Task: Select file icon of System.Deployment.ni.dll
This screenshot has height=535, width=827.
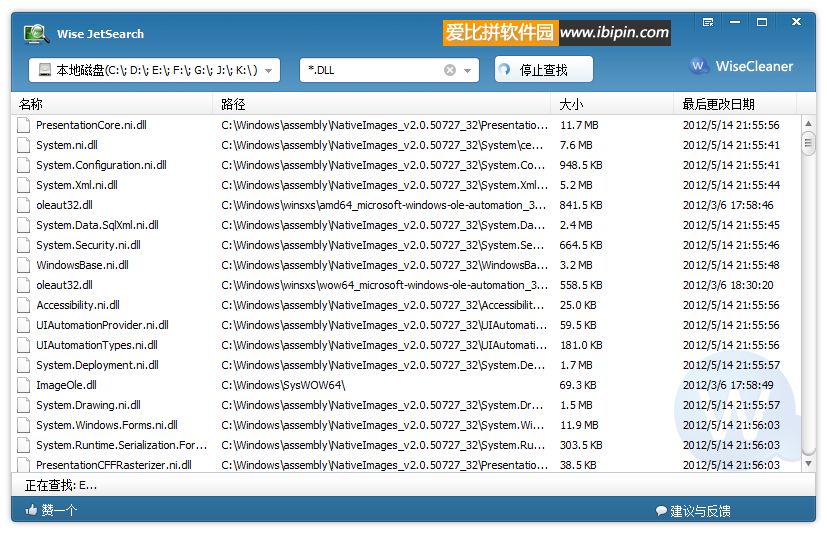Action: pyautogui.click(x=23, y=365)
